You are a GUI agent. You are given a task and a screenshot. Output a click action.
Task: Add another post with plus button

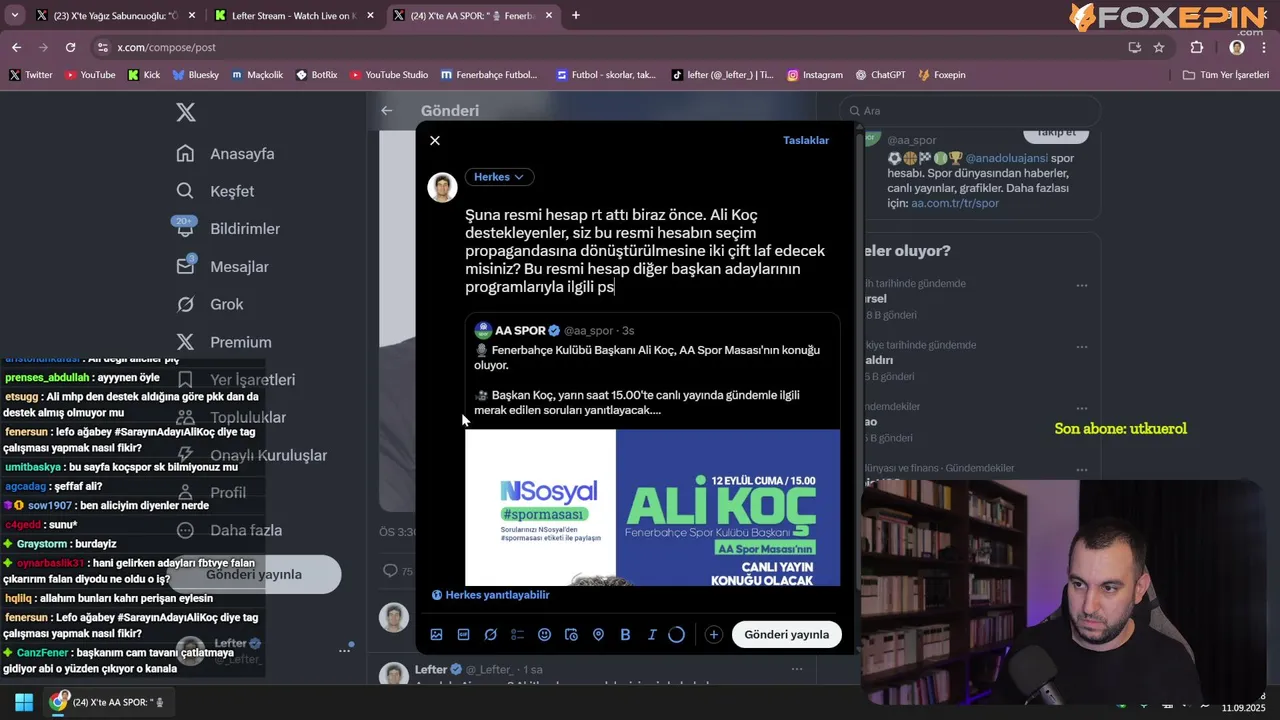(x=713, y=634)
